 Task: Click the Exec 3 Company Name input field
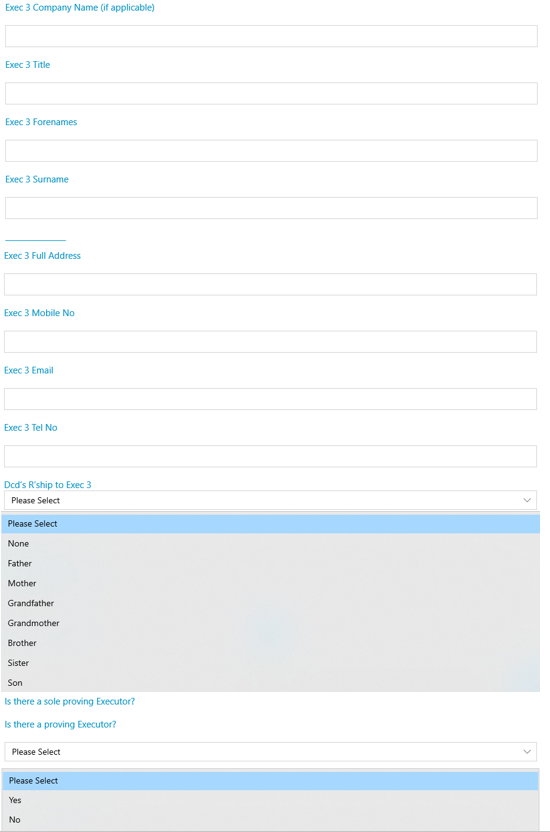271,36
